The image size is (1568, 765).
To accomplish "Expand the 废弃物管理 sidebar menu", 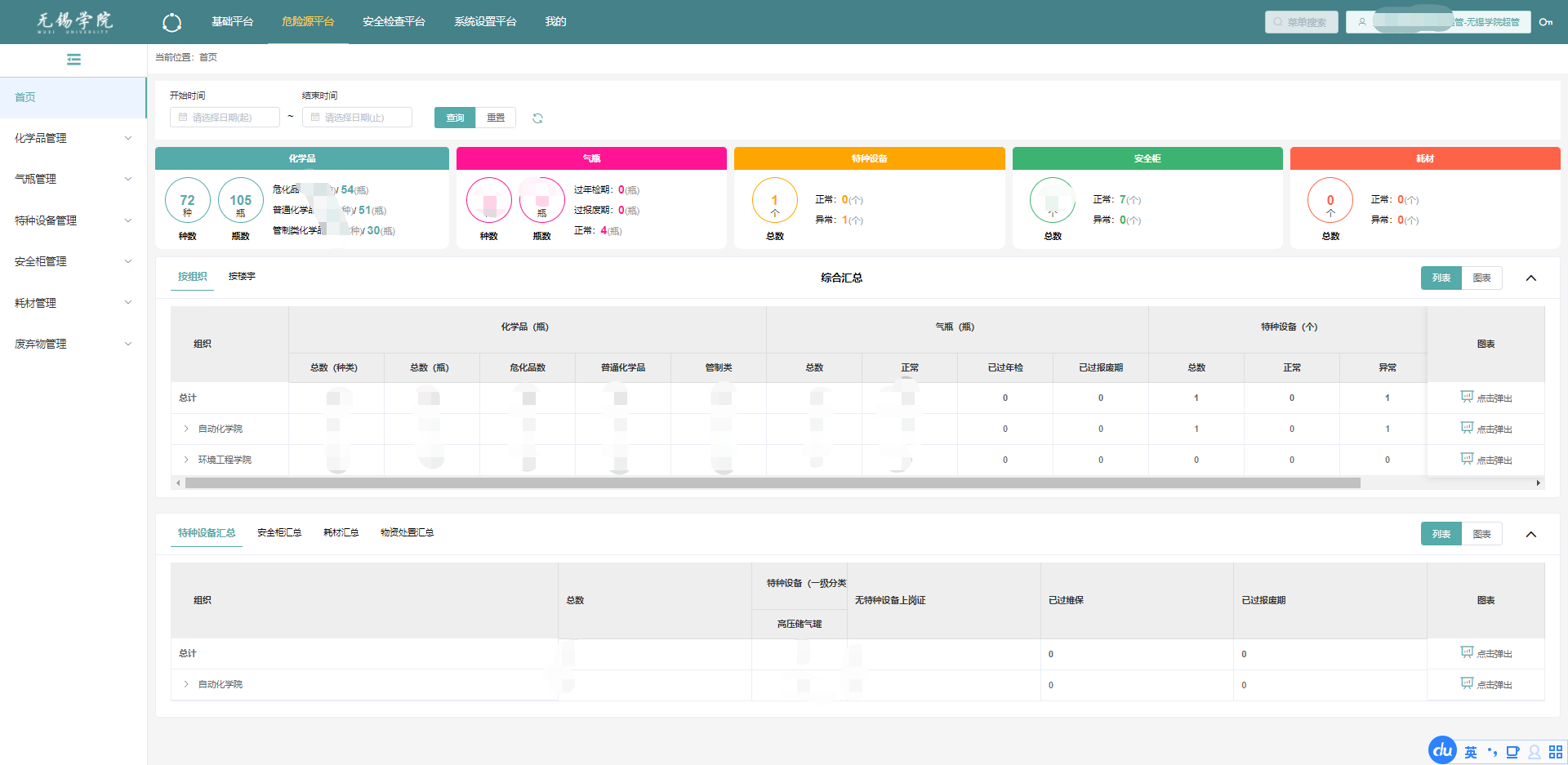I will pos(73,344).
